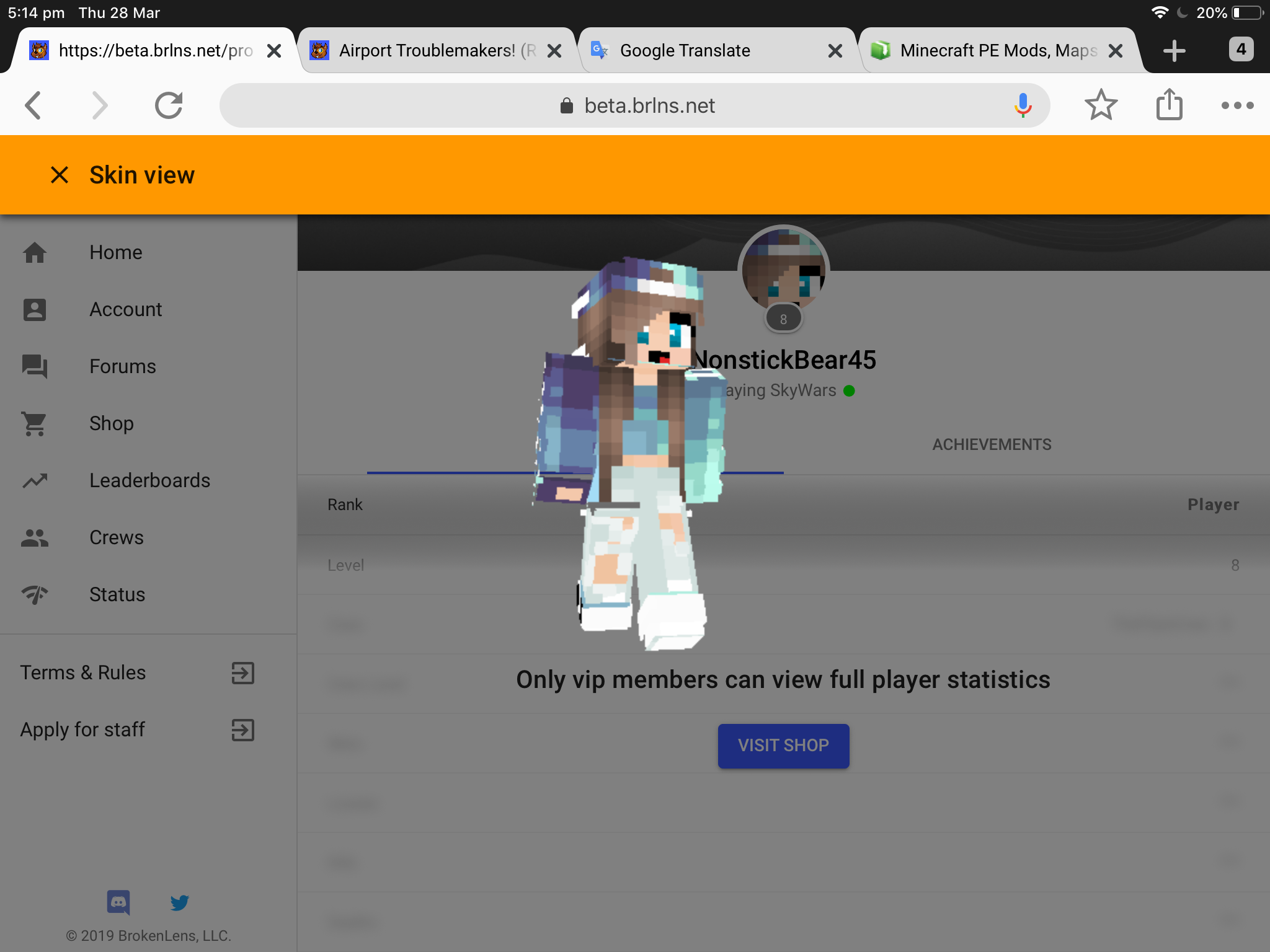Click the Player rank value
Image resolution: width=1270 pixels, height=952 pixels.
pos(1213,505)
